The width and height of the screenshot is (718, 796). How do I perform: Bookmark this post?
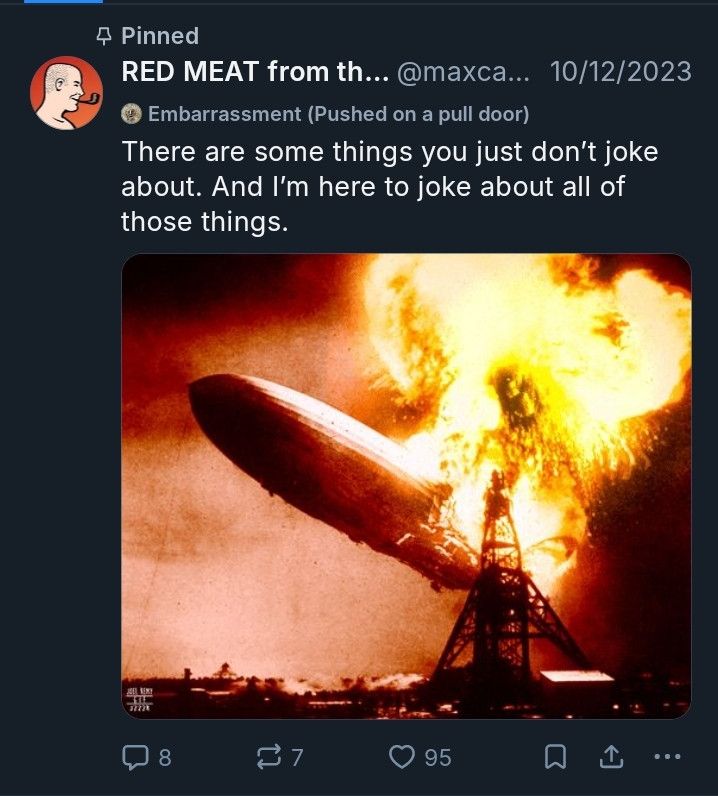(556, 758)
